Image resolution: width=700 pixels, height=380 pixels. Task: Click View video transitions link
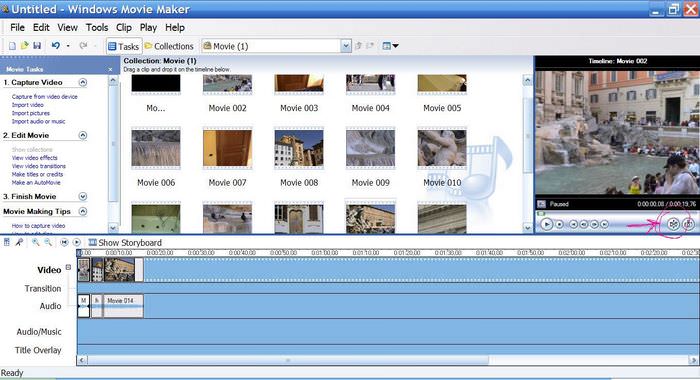pos(39,166)
